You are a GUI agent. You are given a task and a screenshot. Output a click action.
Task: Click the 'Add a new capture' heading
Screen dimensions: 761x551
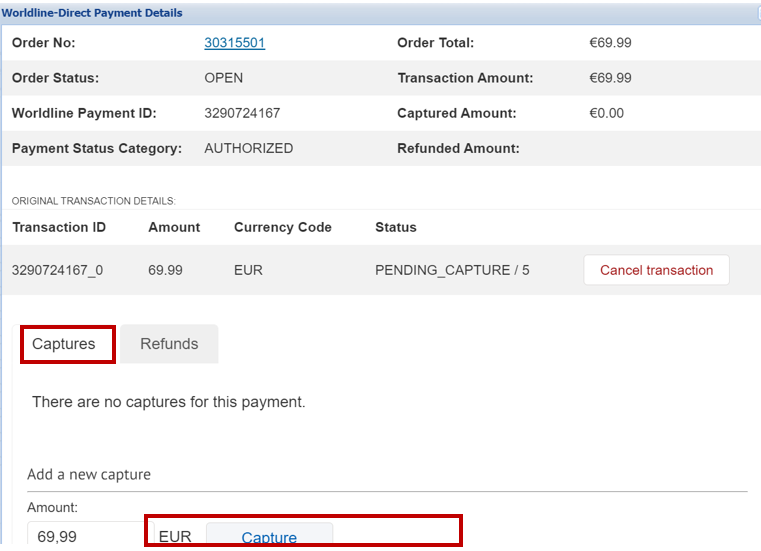(x=89, y=474)
